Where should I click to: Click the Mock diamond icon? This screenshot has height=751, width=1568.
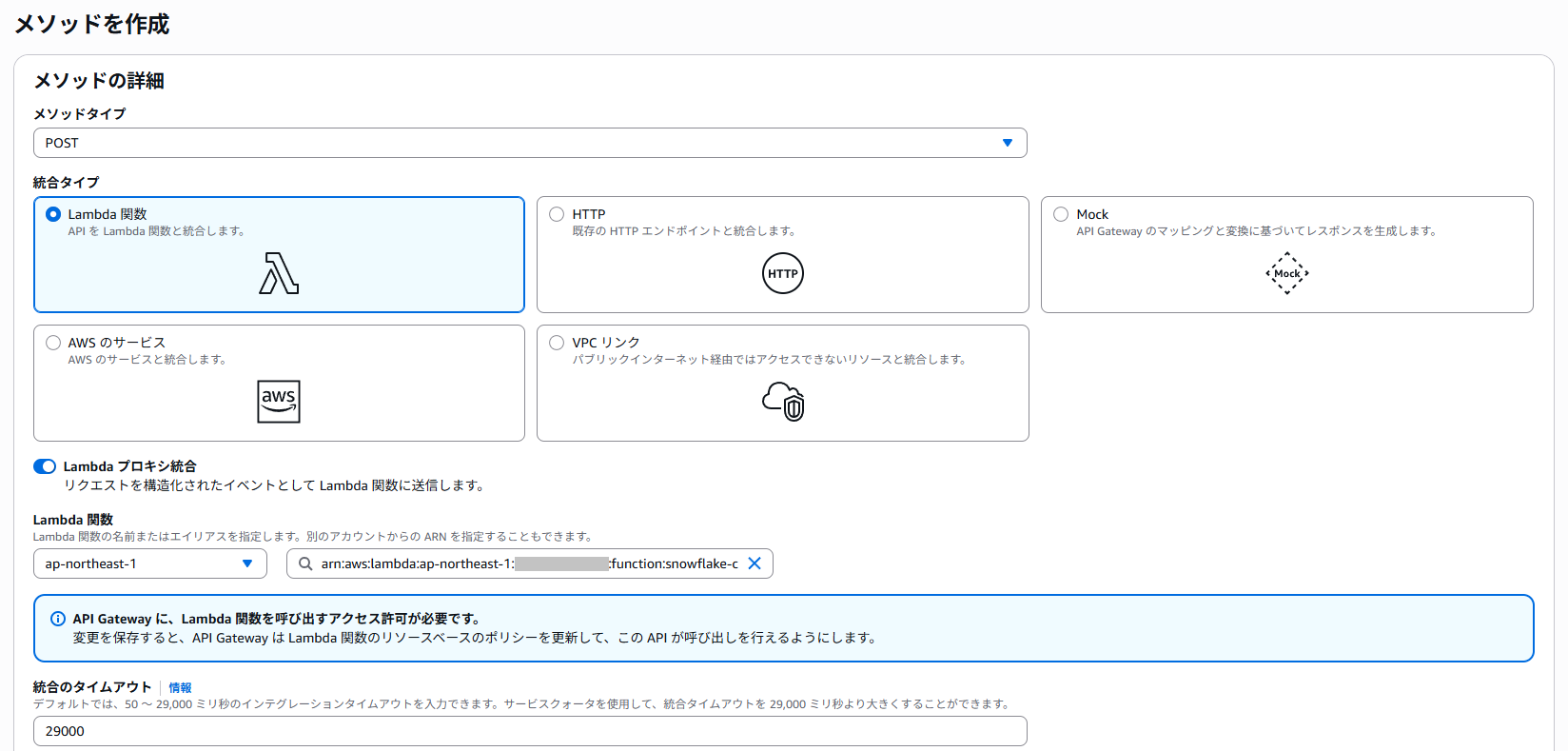(x=1287, y=273)
